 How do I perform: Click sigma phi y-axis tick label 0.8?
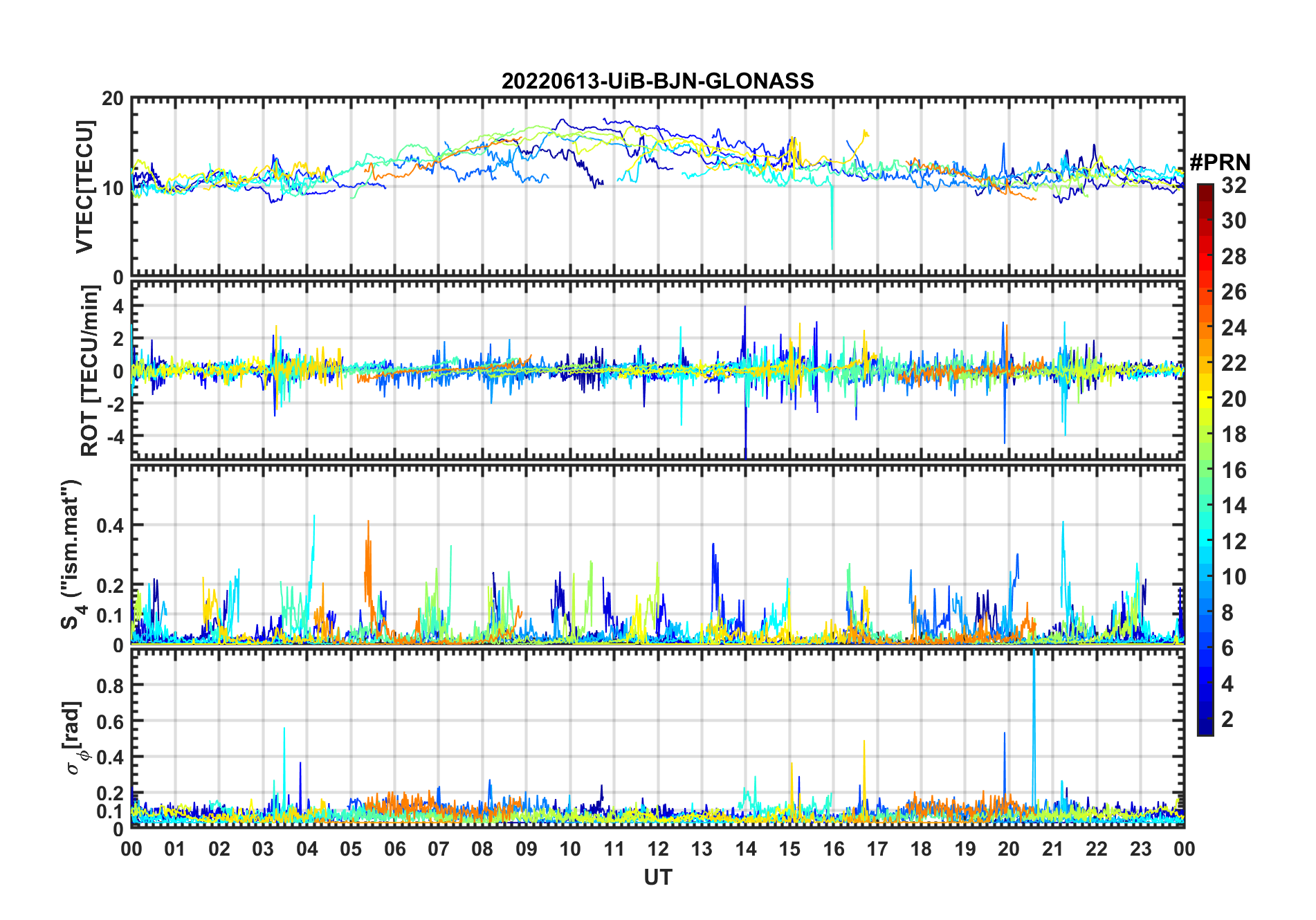[x=110, y=686]
